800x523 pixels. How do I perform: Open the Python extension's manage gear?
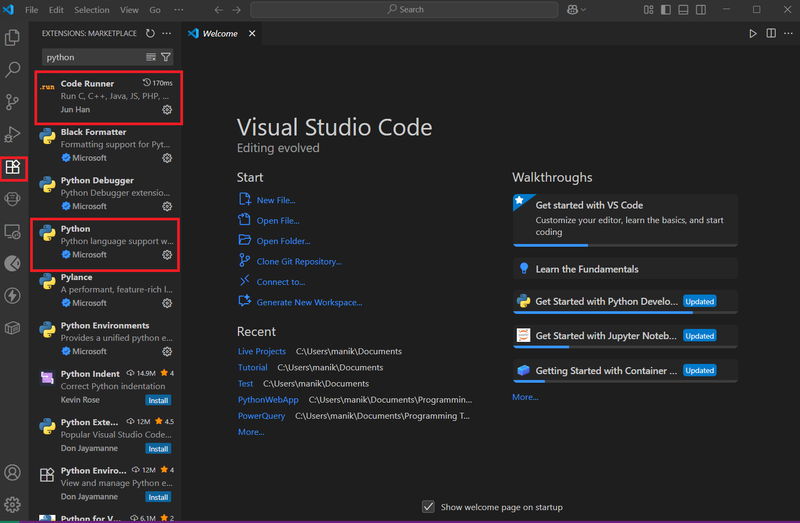click(167, 255)
